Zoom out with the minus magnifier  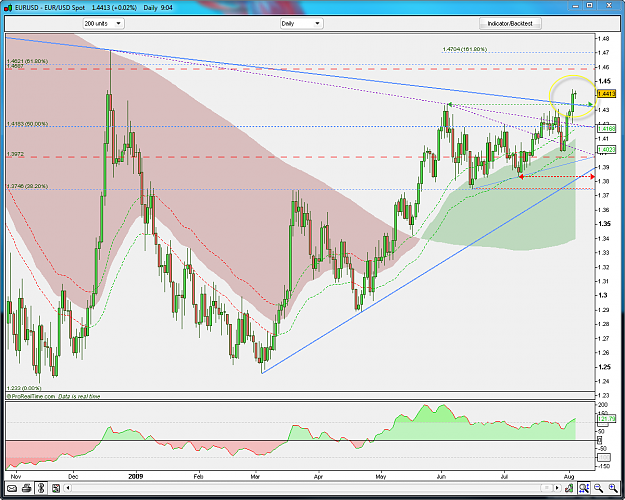pos(598,488)
